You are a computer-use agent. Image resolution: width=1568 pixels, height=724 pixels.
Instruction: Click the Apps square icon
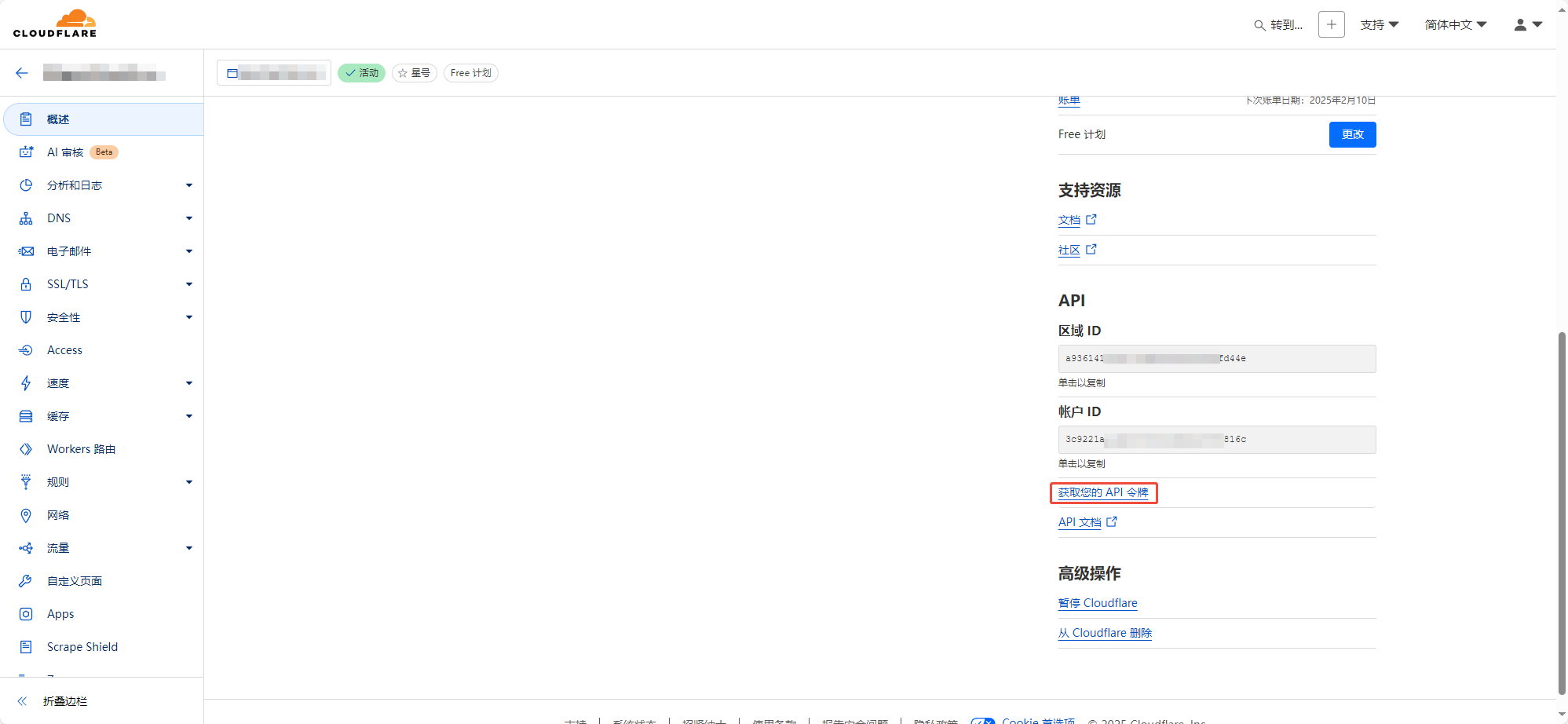(26, 614)
